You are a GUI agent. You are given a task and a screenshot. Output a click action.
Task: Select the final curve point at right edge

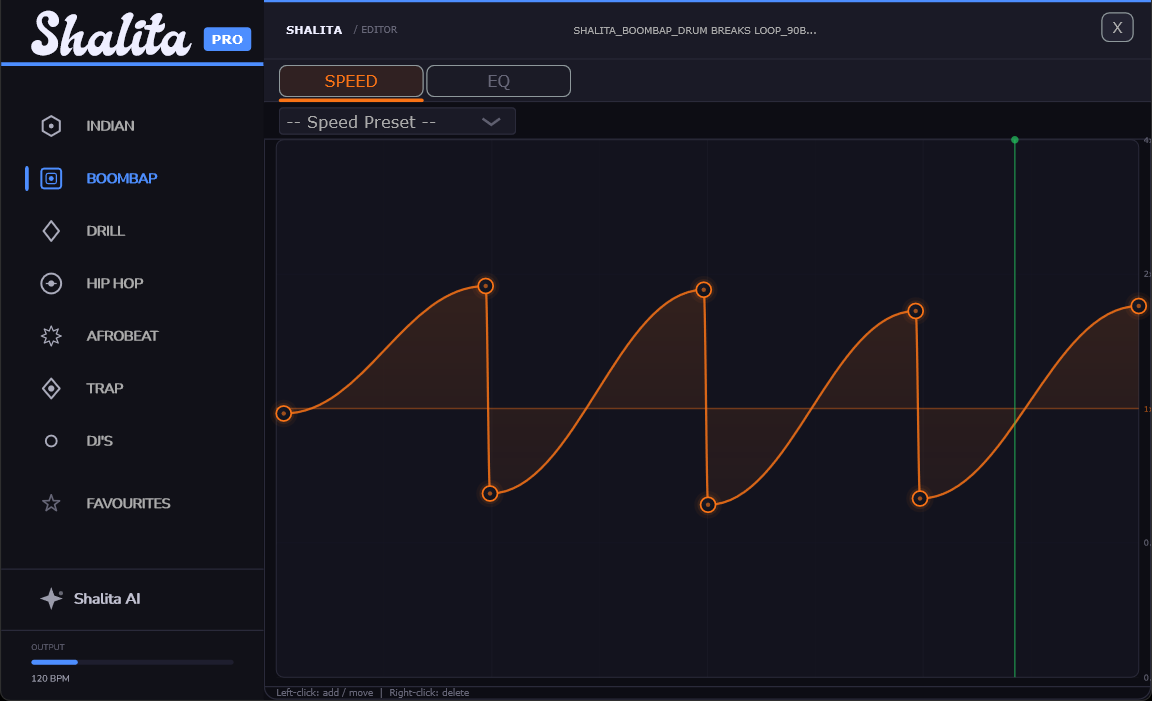1138,306
